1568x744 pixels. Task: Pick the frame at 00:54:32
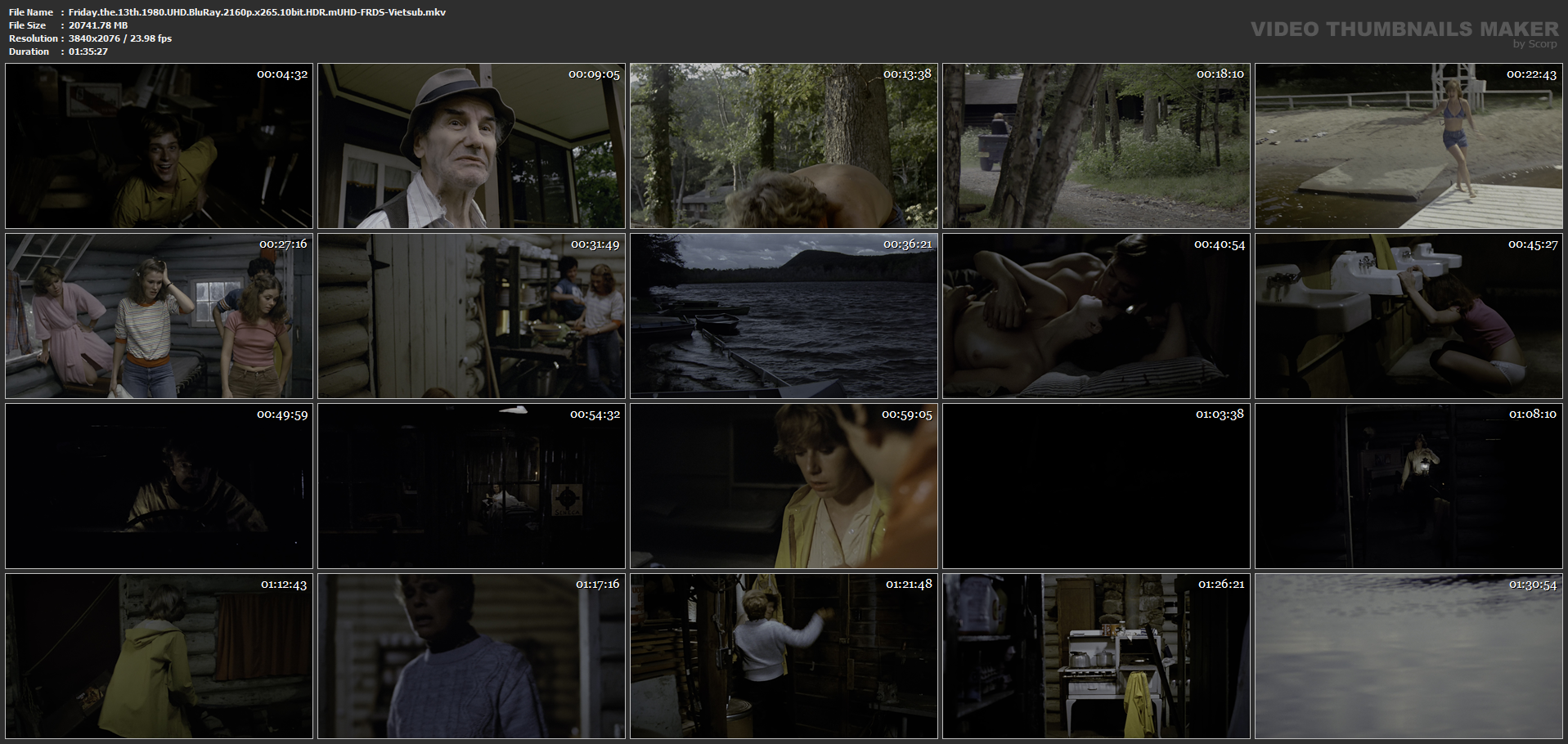pyautogui.click(x=471, y=486)
